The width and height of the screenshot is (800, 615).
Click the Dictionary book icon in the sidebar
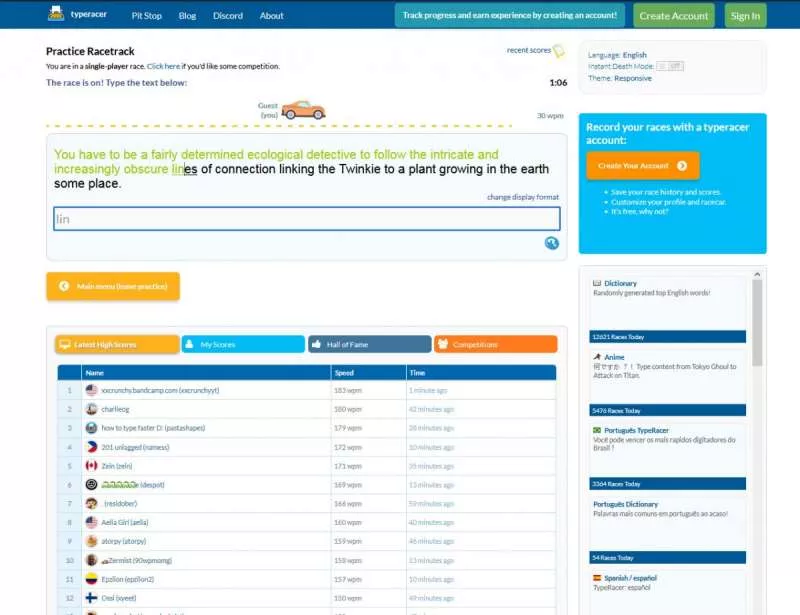pos(596,282)
